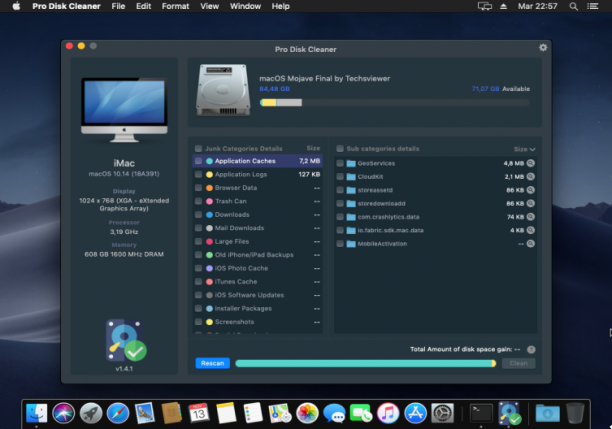Open the Apple menu
The image size is (612, 429).
[x=16, y=6]
